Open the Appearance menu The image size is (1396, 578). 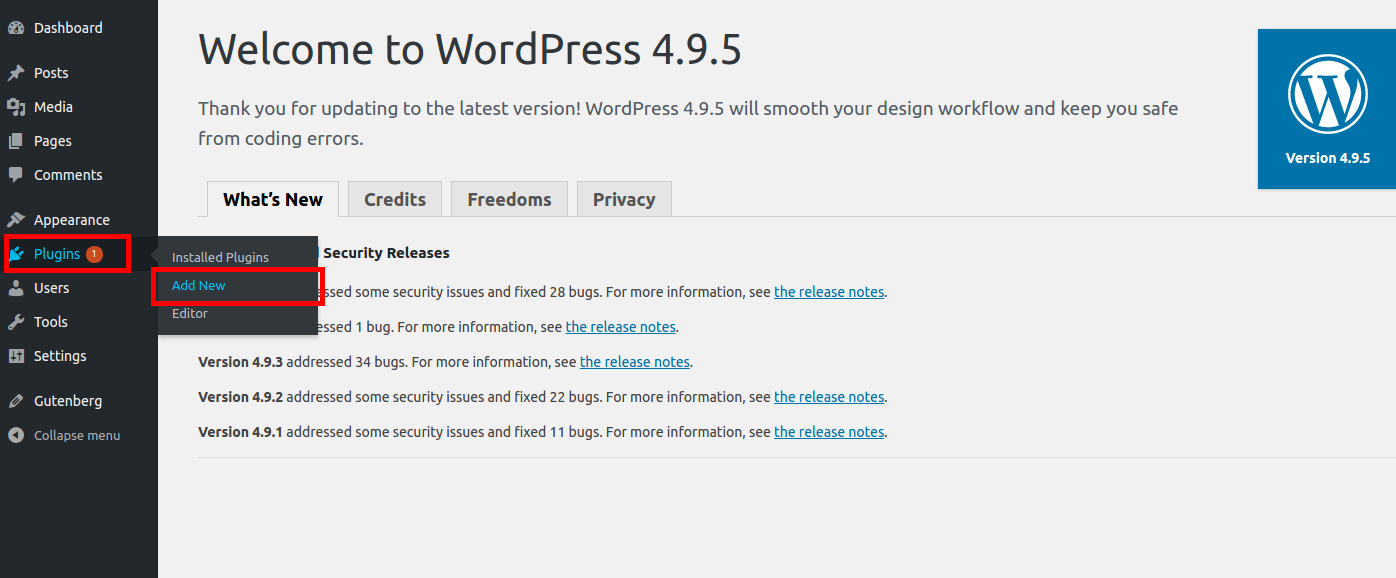pos(79,220)
